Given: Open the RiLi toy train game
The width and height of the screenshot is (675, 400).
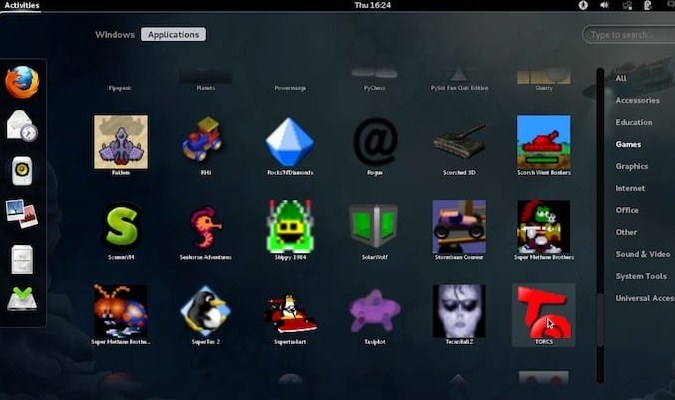Looking at the screenshot, I should click(205, 142).
